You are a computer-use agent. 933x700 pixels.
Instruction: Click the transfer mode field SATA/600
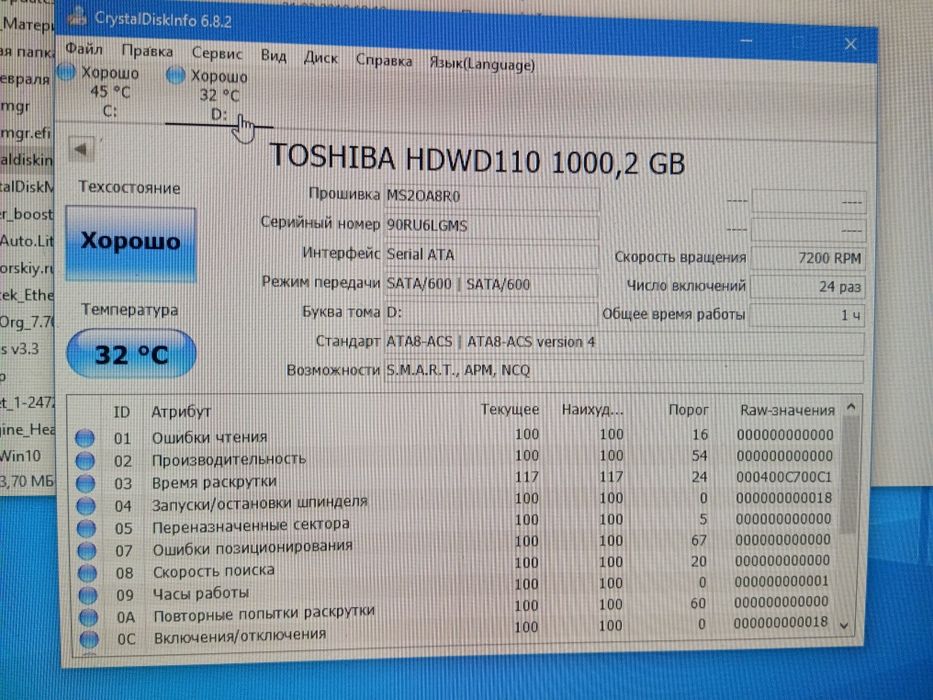(x=491, y=284)
